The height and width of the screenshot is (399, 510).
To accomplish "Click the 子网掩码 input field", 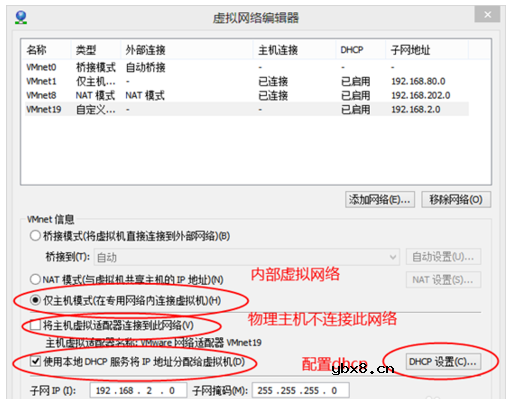I will pos(301,390).
